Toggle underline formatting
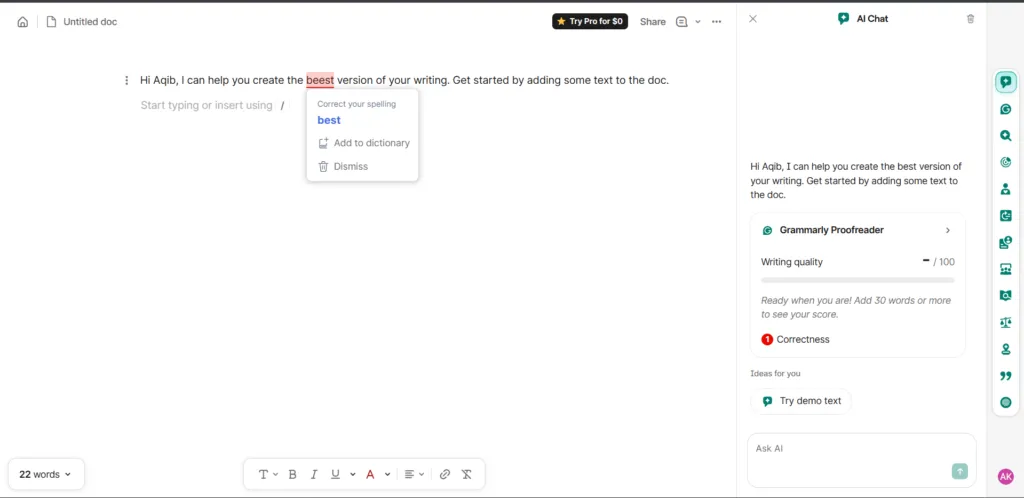 (x=335, y=475)
